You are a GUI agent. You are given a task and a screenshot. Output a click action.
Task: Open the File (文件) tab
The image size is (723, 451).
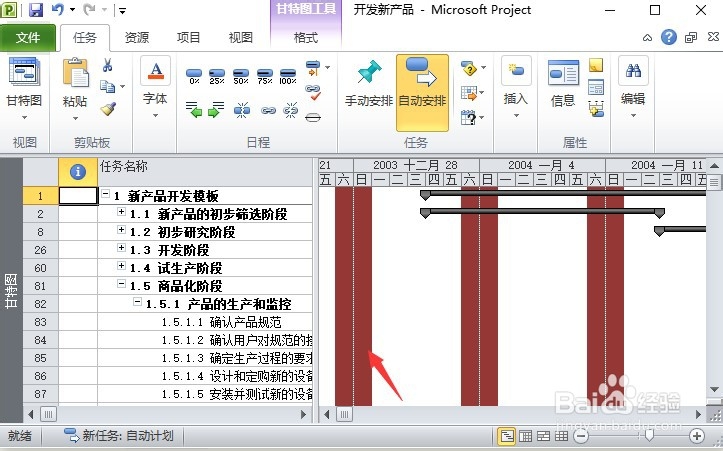coord(28,38)
